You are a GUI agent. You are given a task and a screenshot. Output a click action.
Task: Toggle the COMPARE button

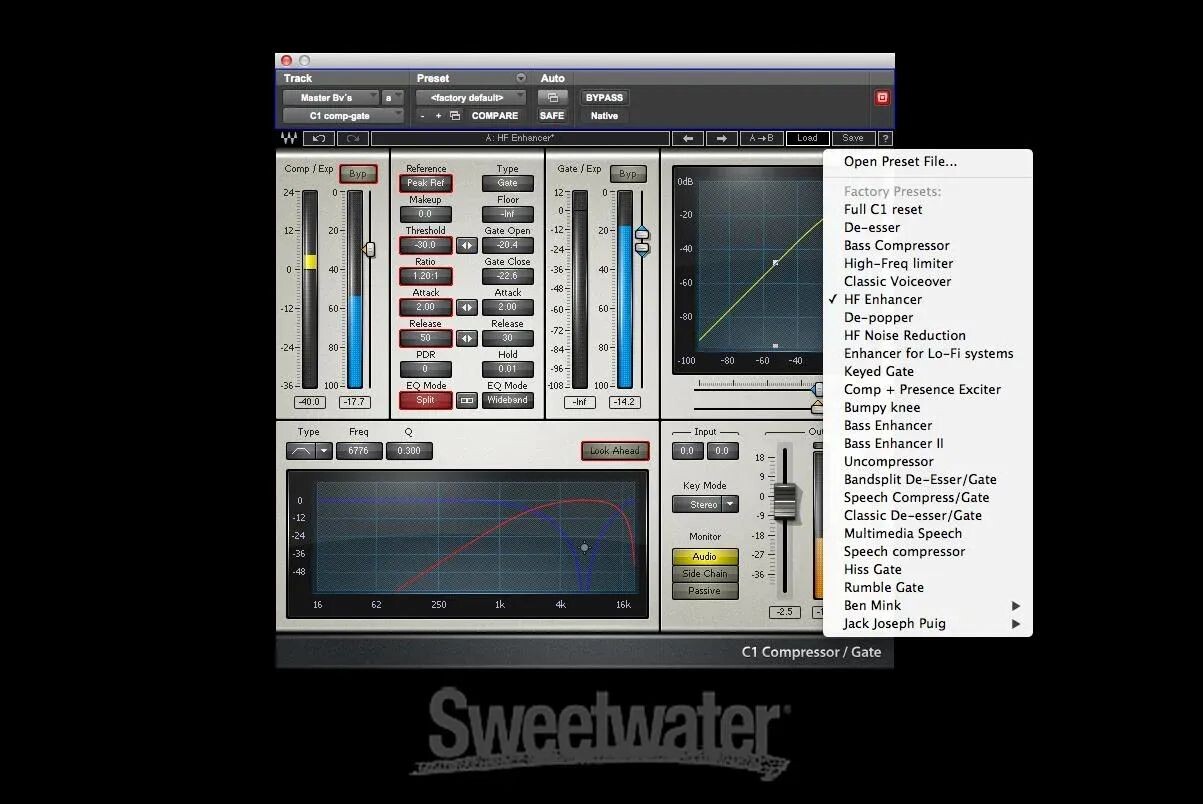(x=495, y=116)
